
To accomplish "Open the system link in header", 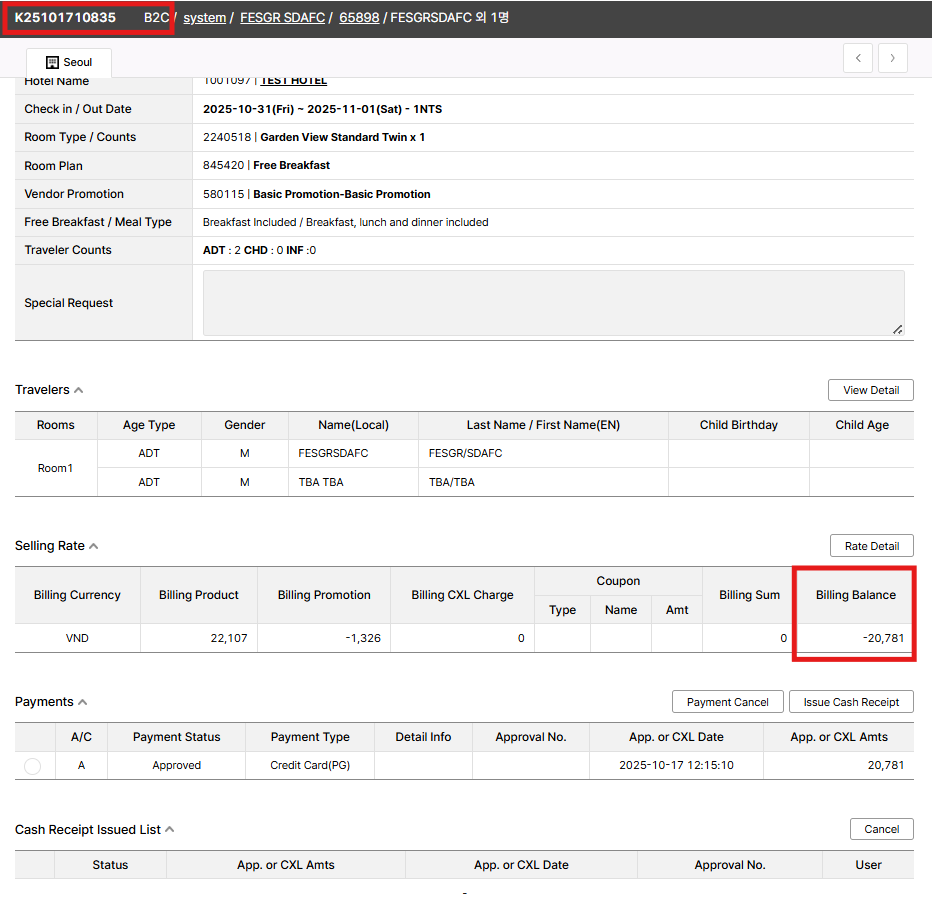I will click(x=204, y=17).
